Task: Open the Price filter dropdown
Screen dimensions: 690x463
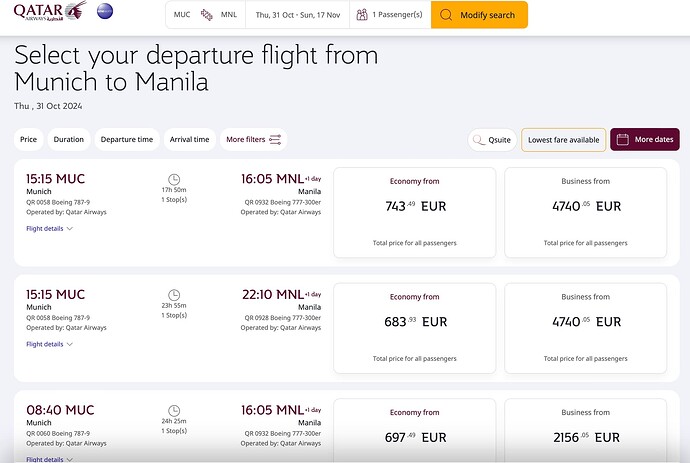Action: 29,140
